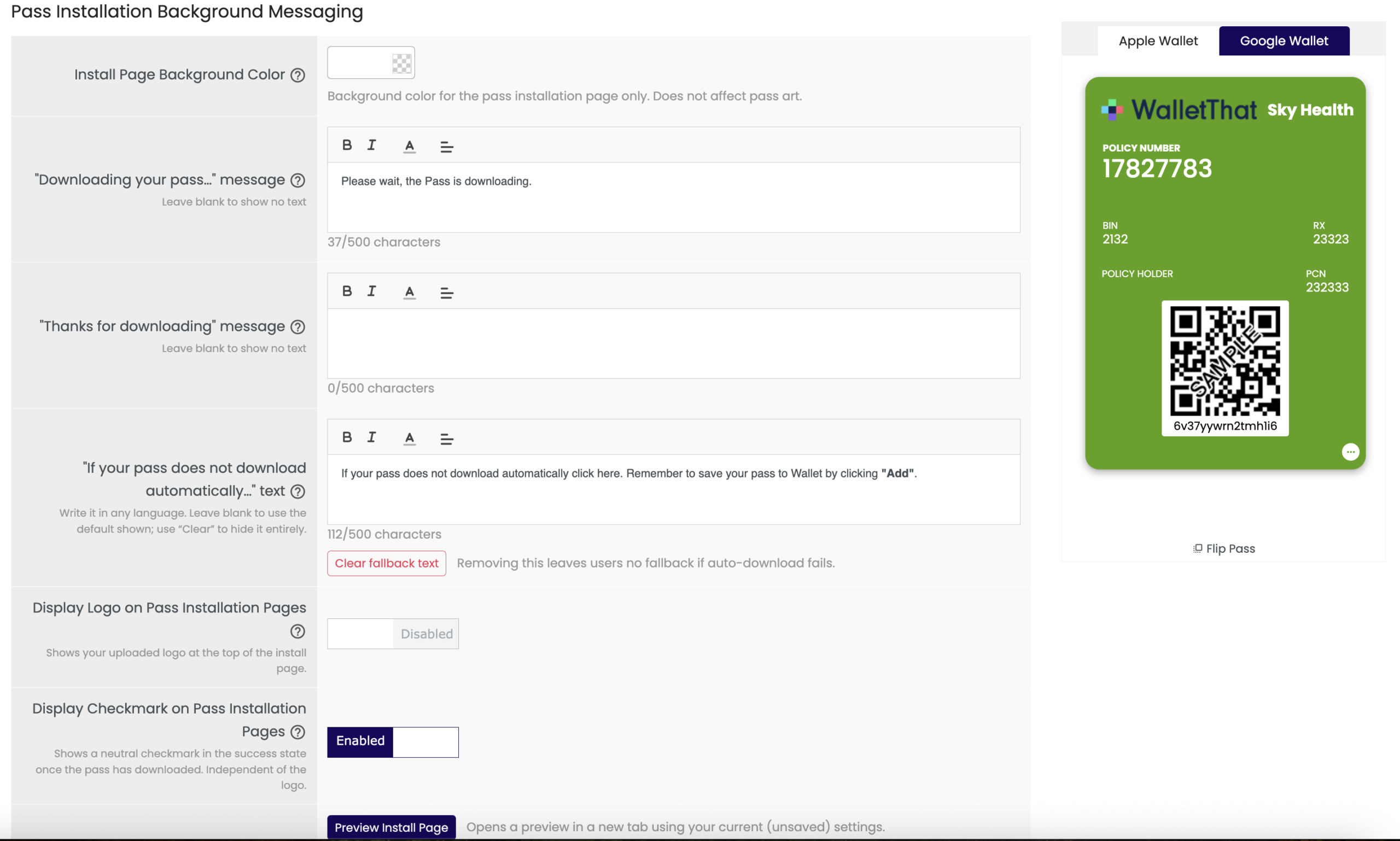Click the Clear fallback text button

(x=387, y=563)
